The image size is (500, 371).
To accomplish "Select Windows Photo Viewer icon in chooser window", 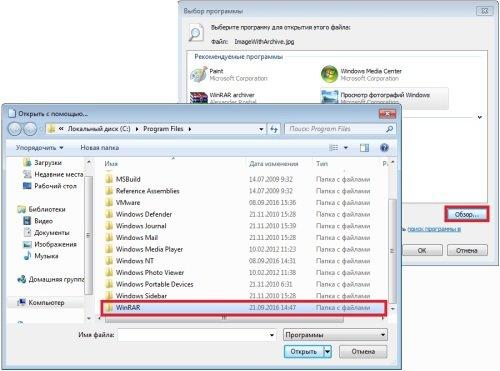I will pos(329,96).
